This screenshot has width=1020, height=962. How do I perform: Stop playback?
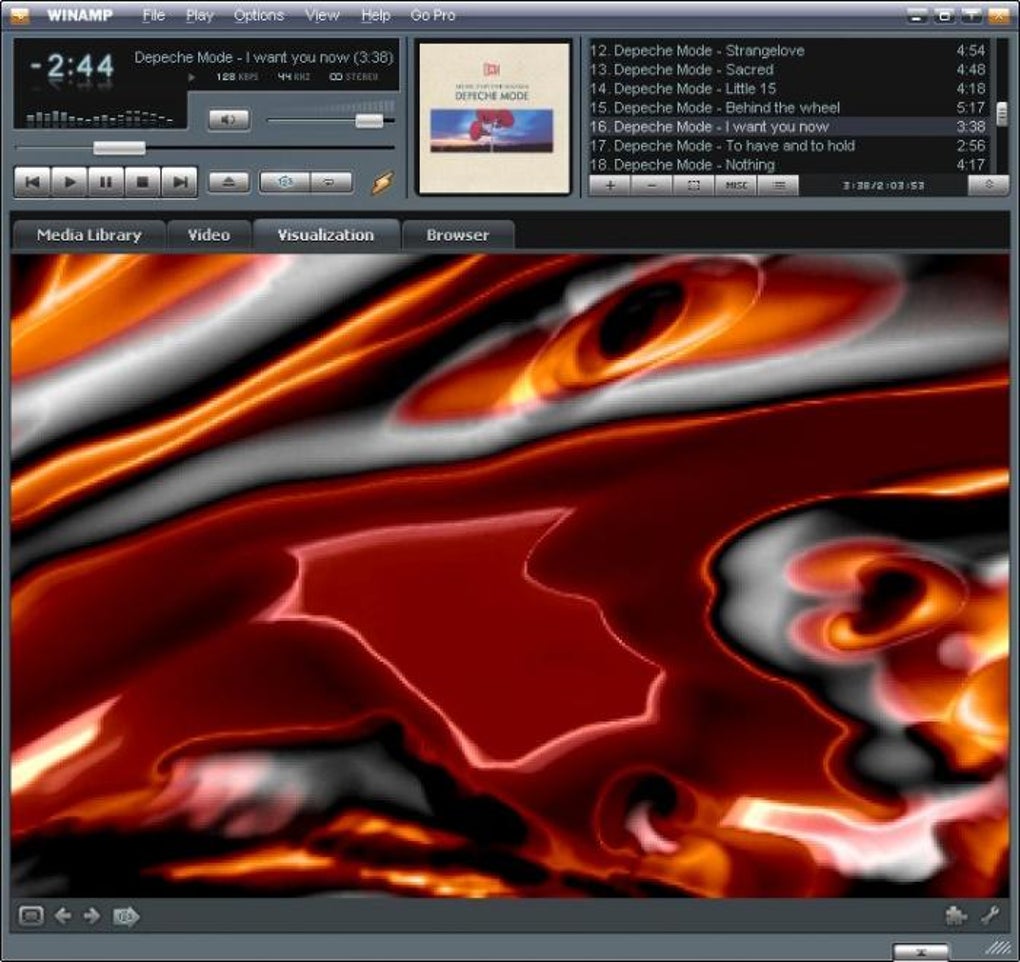142,182
